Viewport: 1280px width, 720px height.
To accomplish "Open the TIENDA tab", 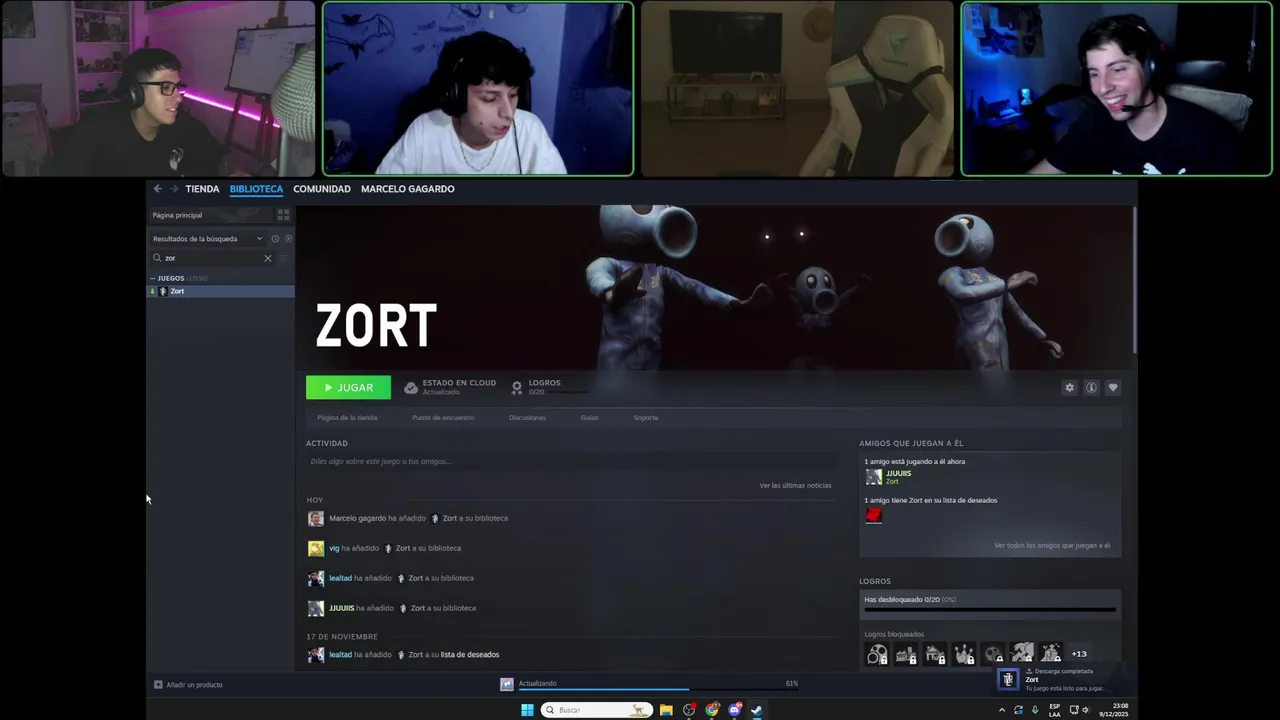I will [202, 189].
